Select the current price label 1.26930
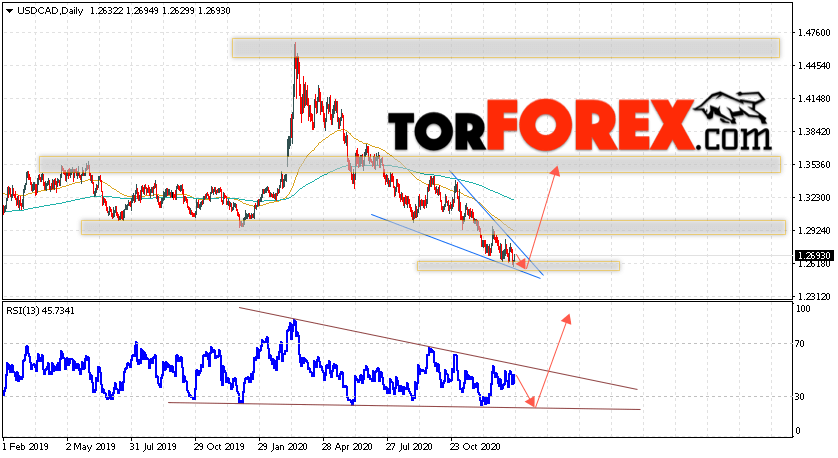838x458 pixels. (x=813, y=255)
